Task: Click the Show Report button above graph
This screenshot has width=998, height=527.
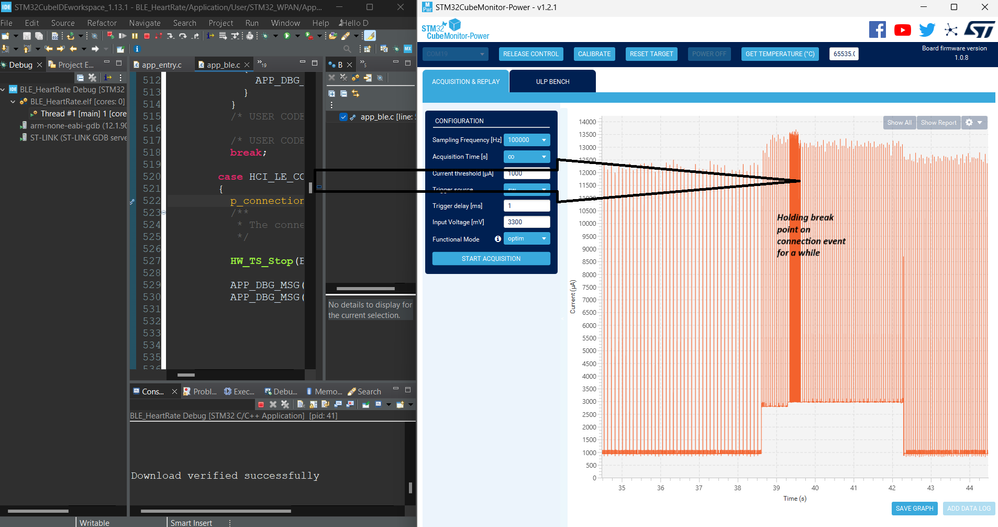Action: pyautogui.click(x=938, y=122)
